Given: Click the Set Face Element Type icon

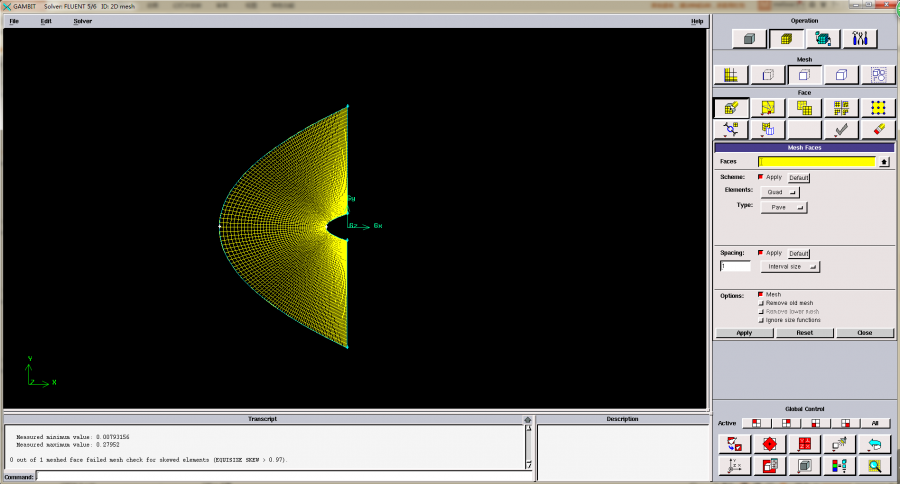Looking at the screenshot, I should click(x=878, y=108).
